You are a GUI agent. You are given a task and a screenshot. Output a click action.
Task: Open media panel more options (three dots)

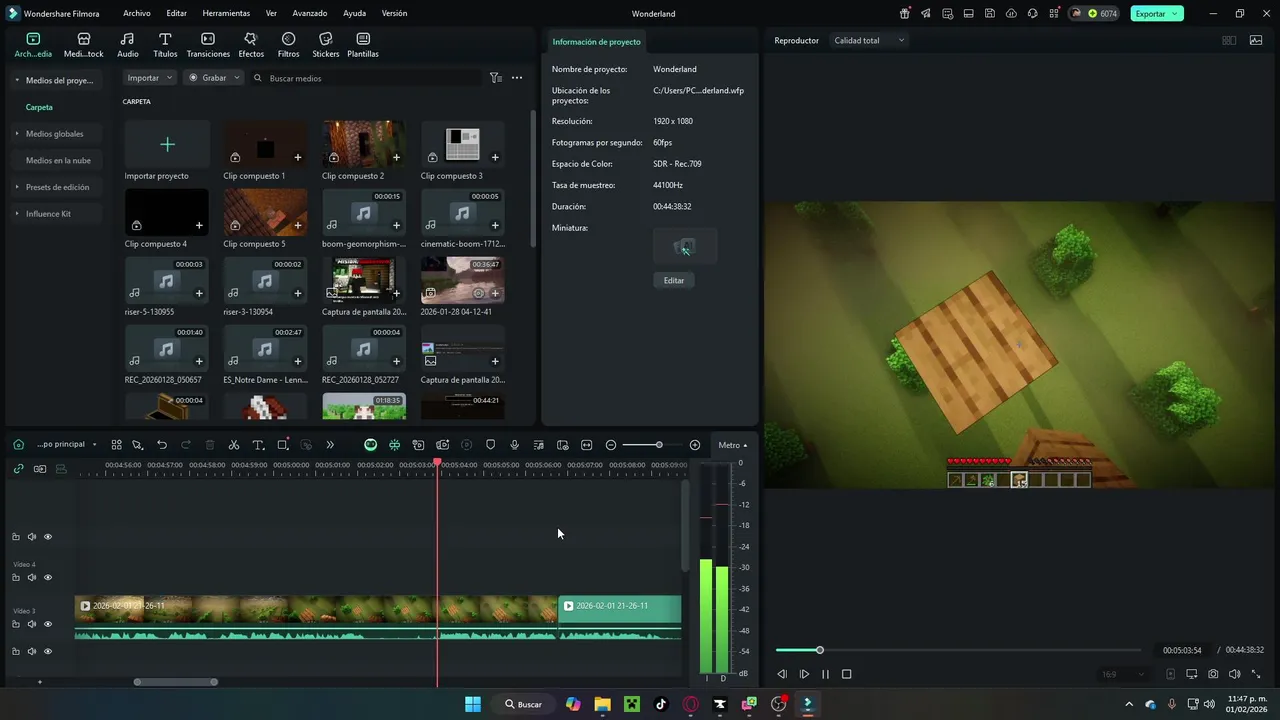click(x=517, y=77)
